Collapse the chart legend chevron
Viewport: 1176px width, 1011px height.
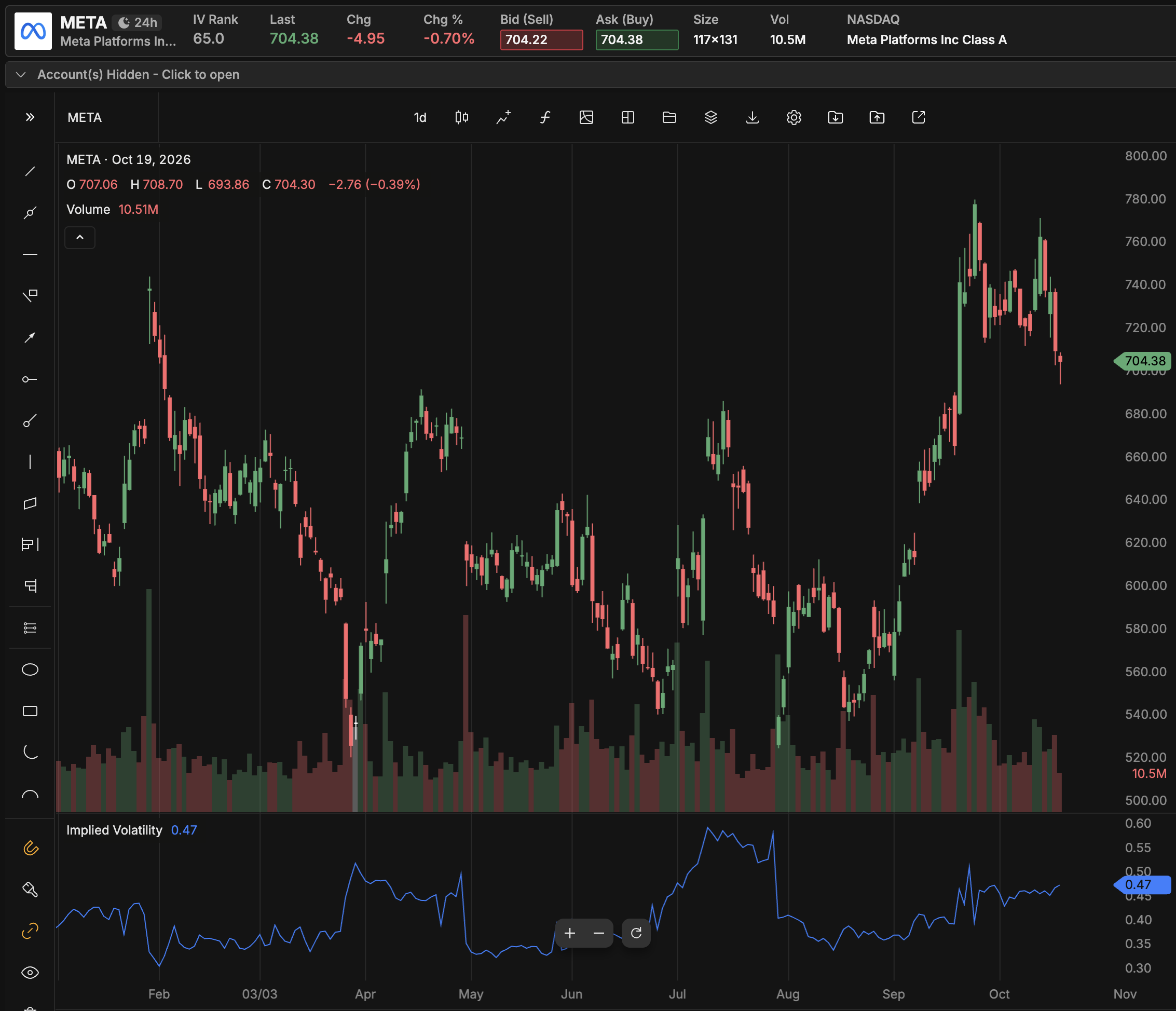click(x=80, y=237)
